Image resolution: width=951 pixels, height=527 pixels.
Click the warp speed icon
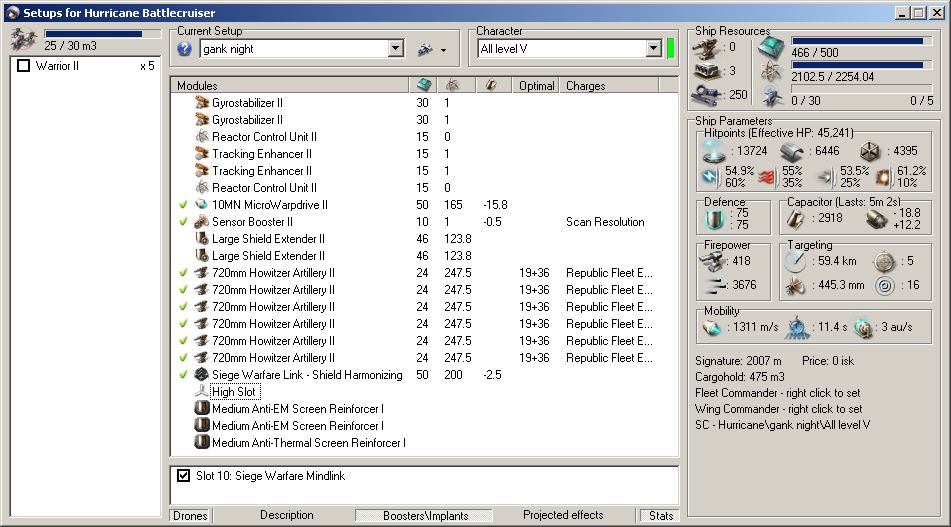point(863,328)
